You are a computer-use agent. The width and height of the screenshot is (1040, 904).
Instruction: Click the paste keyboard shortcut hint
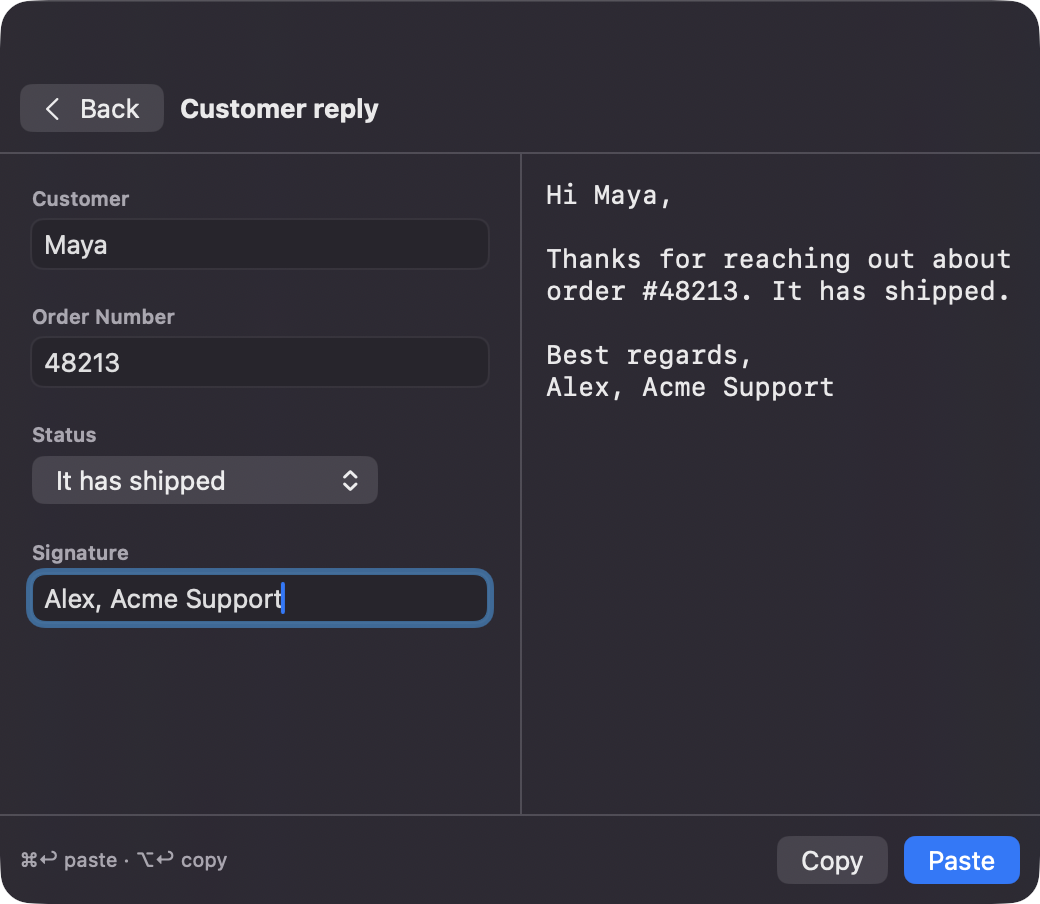pyautogui.click(x=69, y=860)
